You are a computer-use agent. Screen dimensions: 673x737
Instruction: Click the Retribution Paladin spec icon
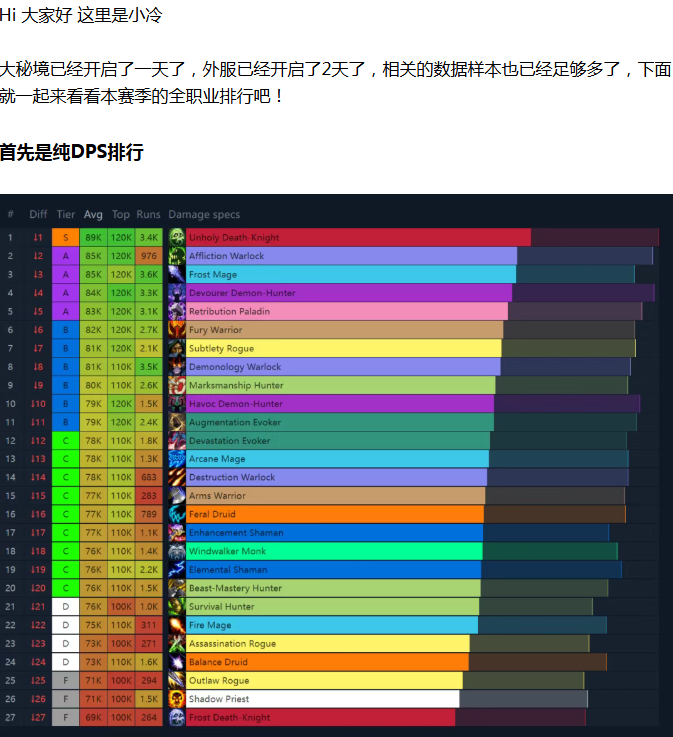click(177, 311)
